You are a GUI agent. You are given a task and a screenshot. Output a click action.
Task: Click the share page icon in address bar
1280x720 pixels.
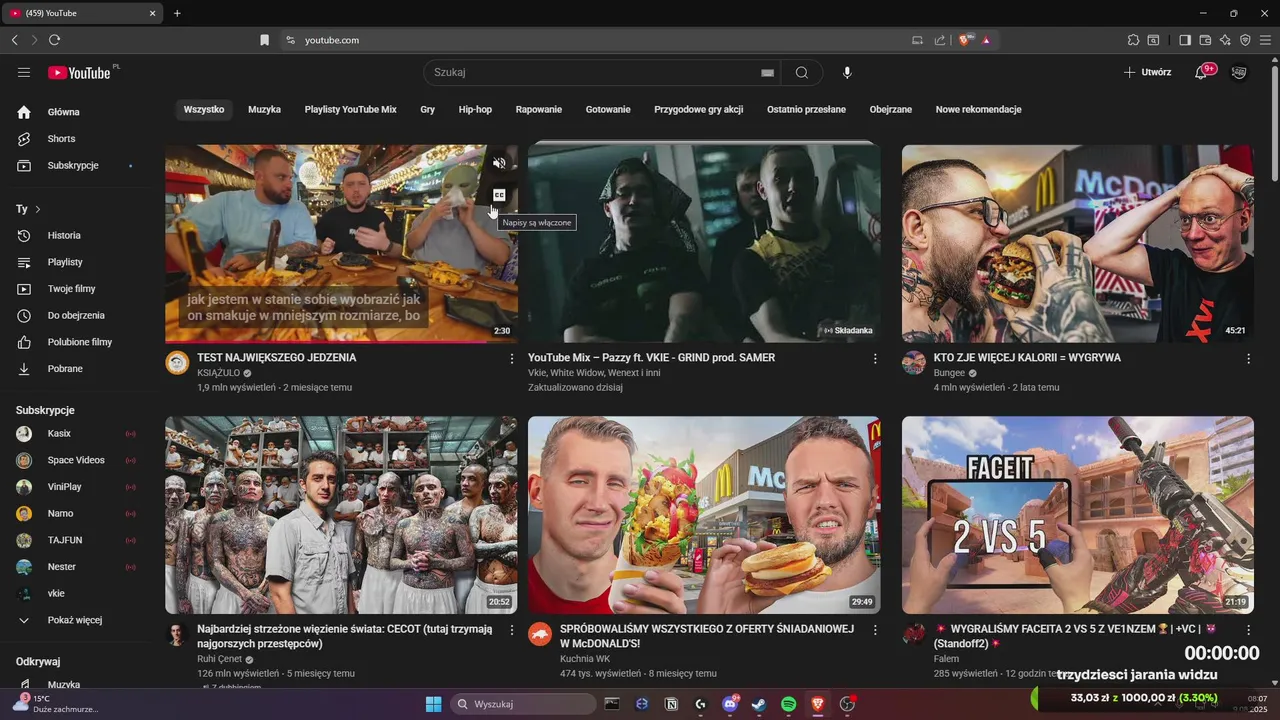click(x=939, y=40)
